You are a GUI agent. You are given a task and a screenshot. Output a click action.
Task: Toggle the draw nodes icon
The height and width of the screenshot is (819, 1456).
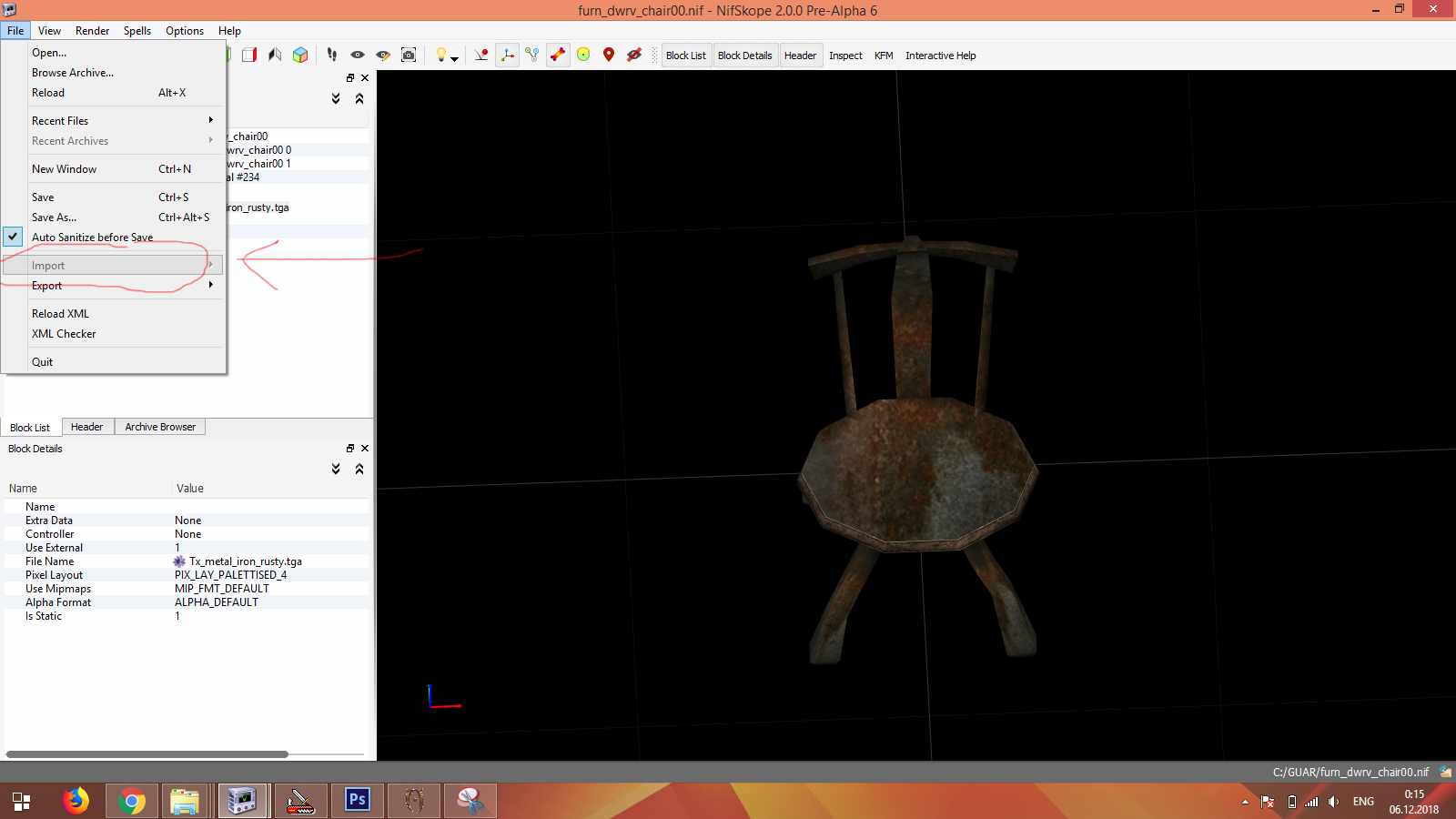[x=532, y=56]
